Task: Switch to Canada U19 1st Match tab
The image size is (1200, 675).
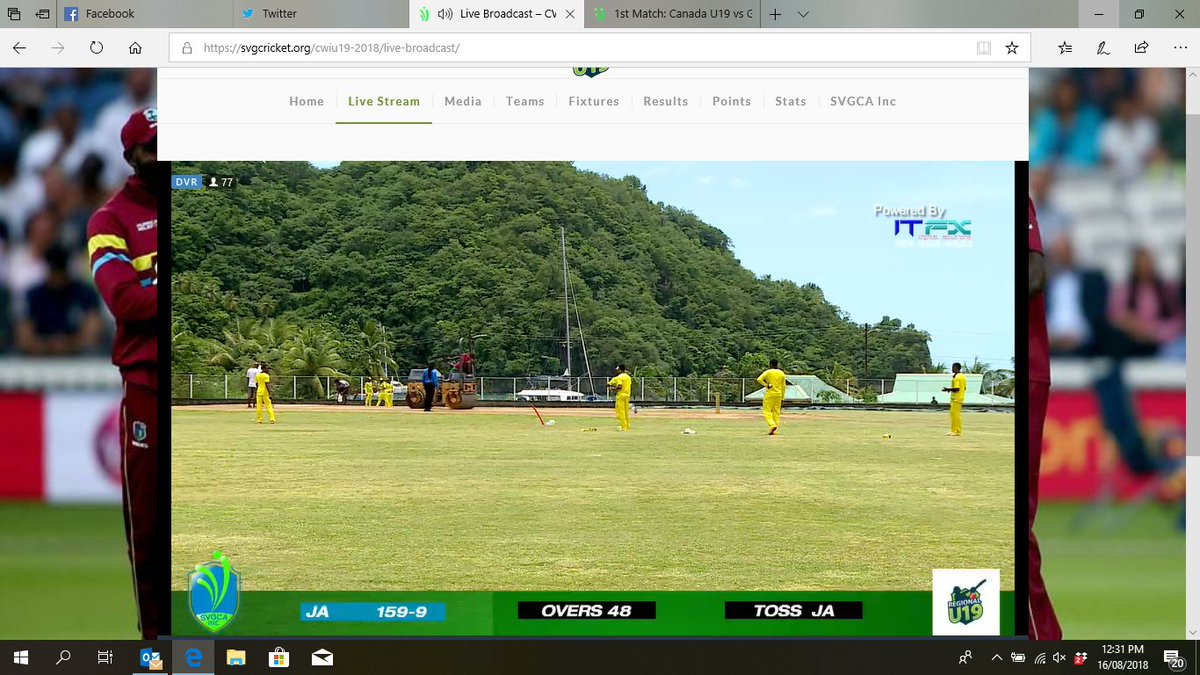Action: point(674,14)
